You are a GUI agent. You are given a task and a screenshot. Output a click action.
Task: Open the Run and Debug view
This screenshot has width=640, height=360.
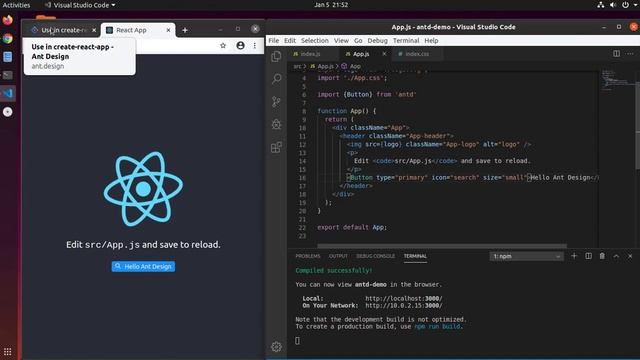276,124
